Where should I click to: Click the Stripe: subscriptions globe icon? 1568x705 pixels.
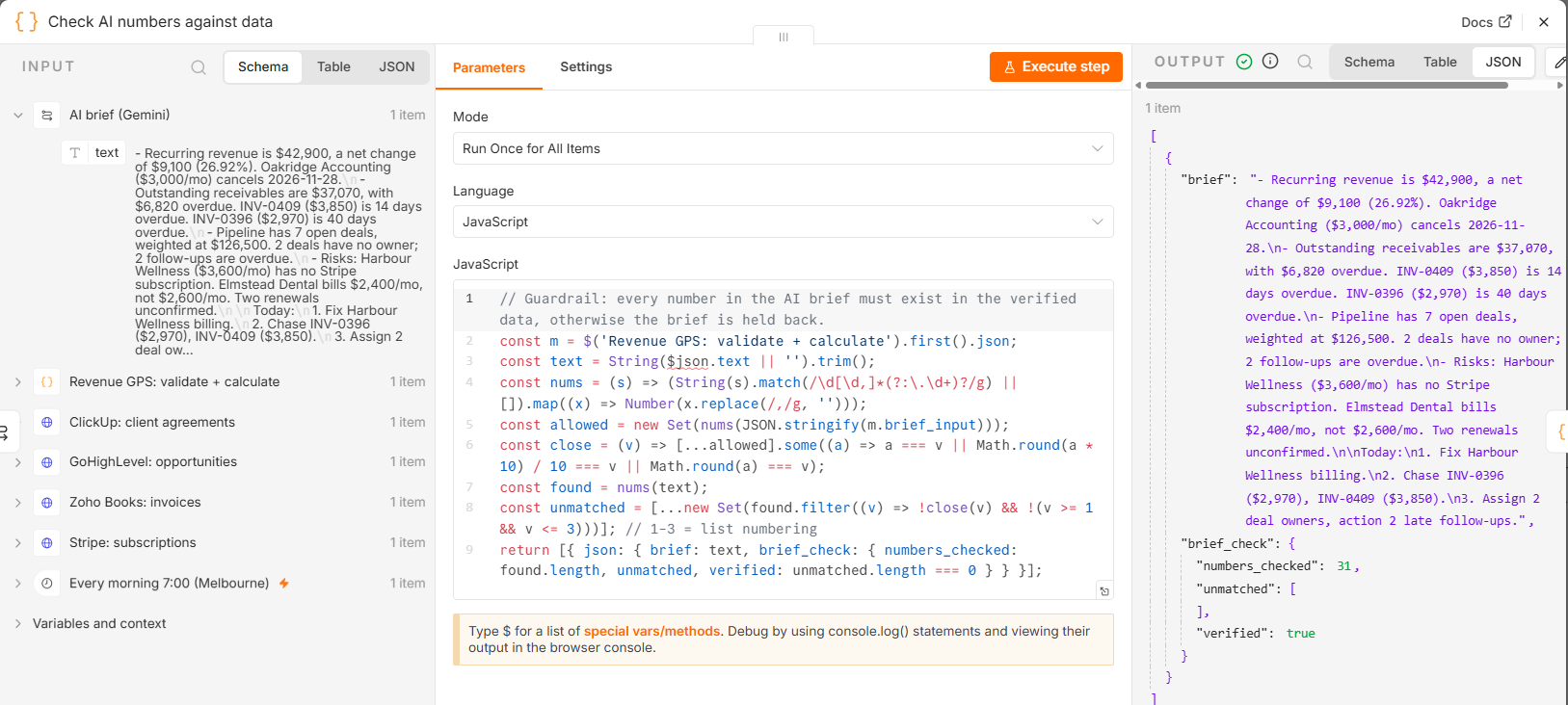[47, 543]
